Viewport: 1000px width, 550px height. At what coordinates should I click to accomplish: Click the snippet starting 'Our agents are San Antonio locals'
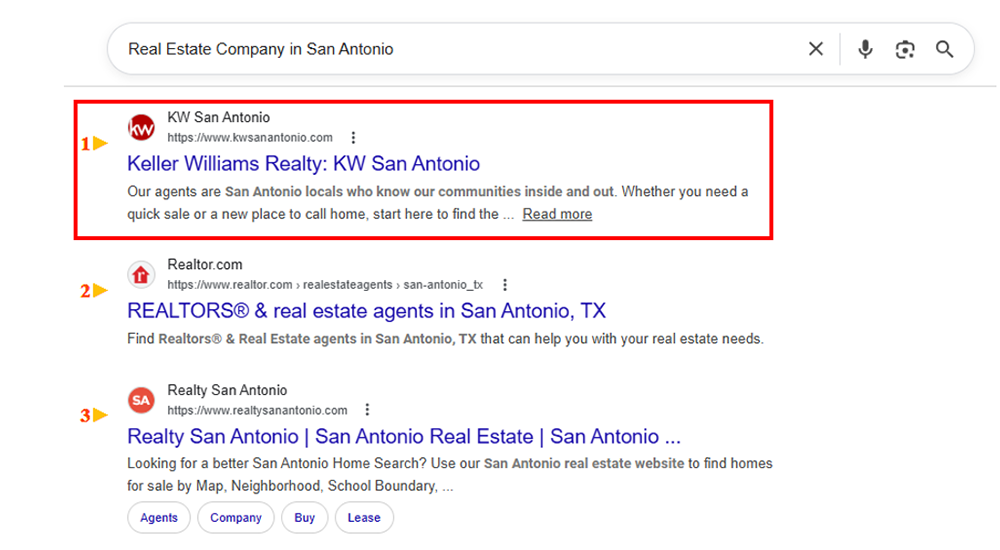[438, 203]
